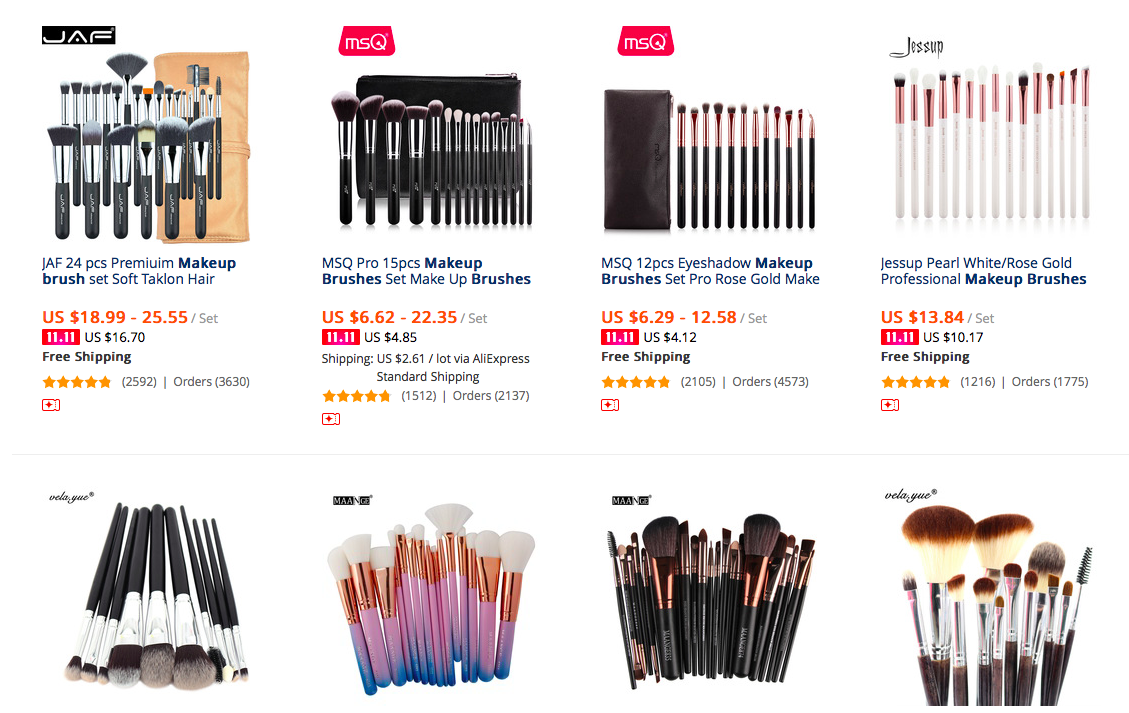Click the star rating of JAF set (2592)

point(77,382)
